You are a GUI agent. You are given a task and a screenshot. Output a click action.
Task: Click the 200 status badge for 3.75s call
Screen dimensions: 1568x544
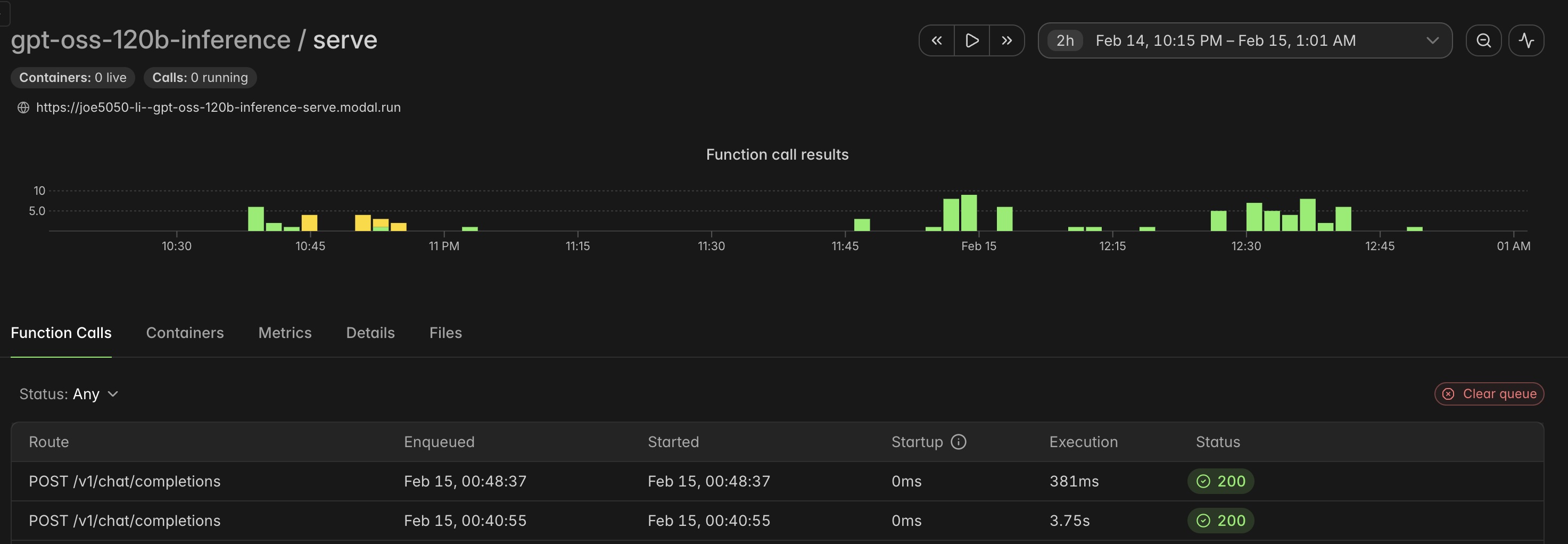click(1220, 521)
